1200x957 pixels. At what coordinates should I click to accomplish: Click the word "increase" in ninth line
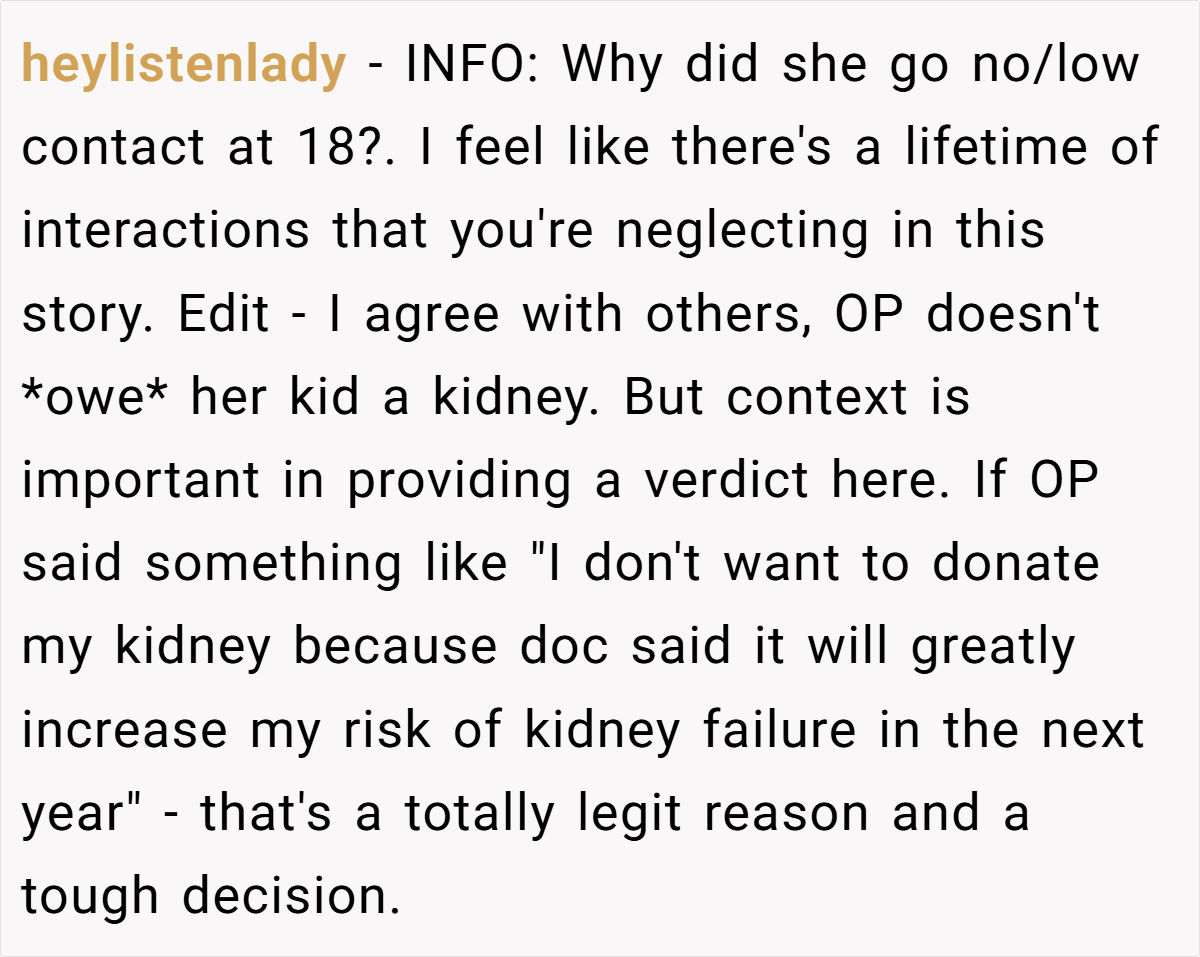124,731
